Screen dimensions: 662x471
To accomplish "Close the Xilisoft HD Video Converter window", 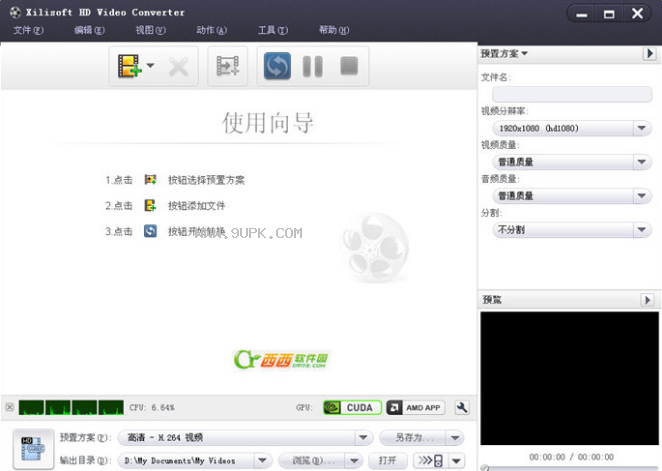I will pyautogui.click(x=637, y=14).
